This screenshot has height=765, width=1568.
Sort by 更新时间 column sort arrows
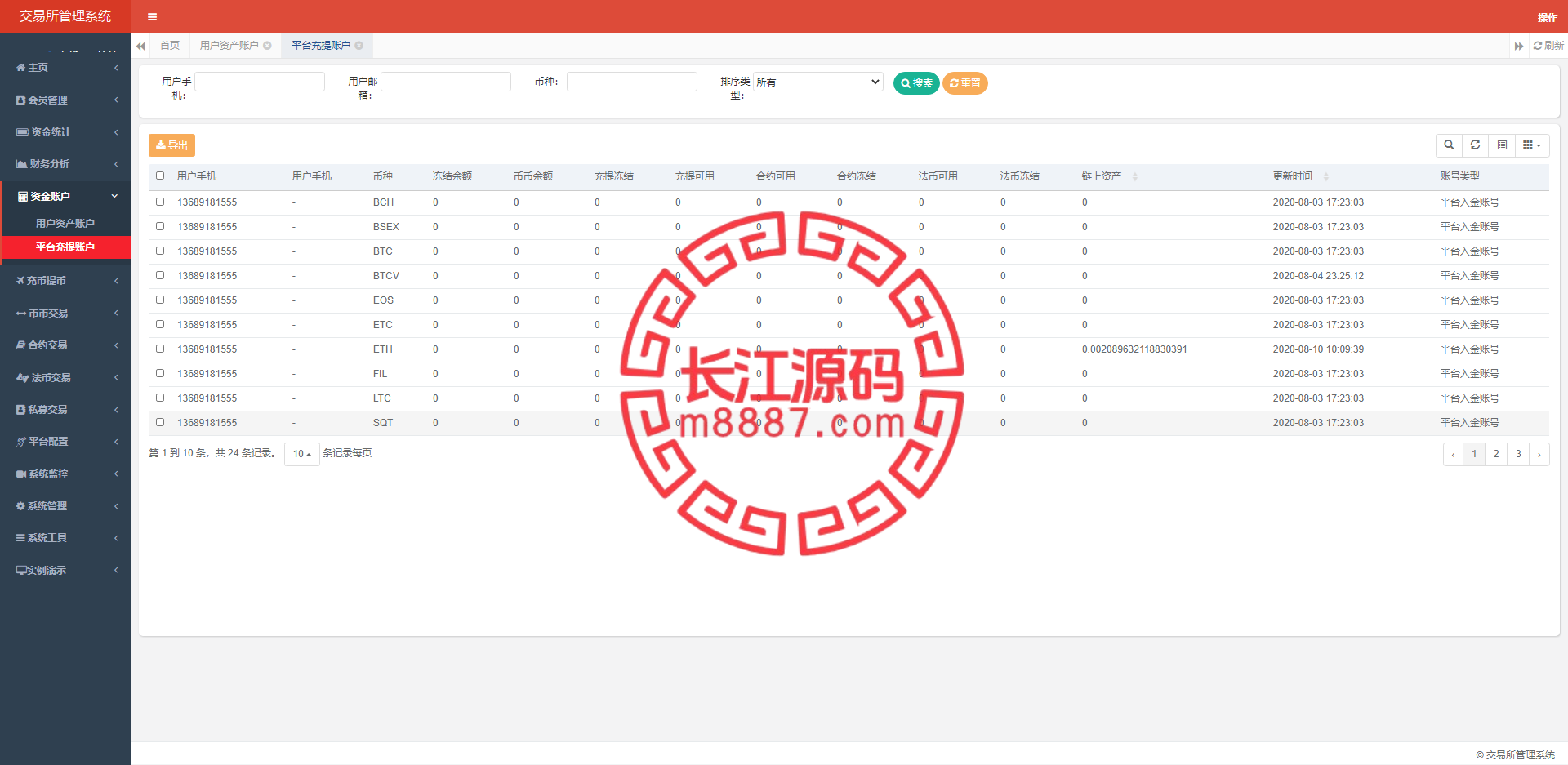1326,176
